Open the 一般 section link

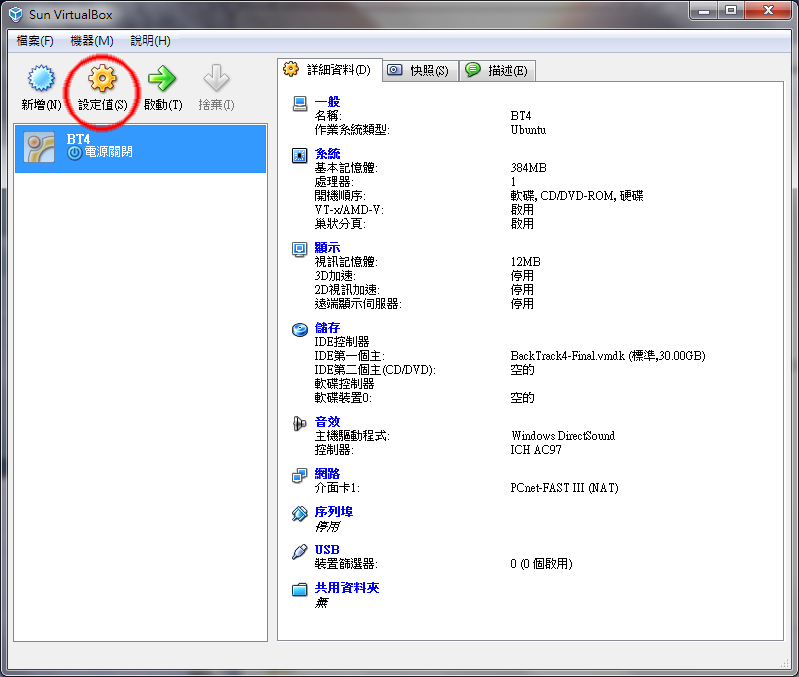327,102
